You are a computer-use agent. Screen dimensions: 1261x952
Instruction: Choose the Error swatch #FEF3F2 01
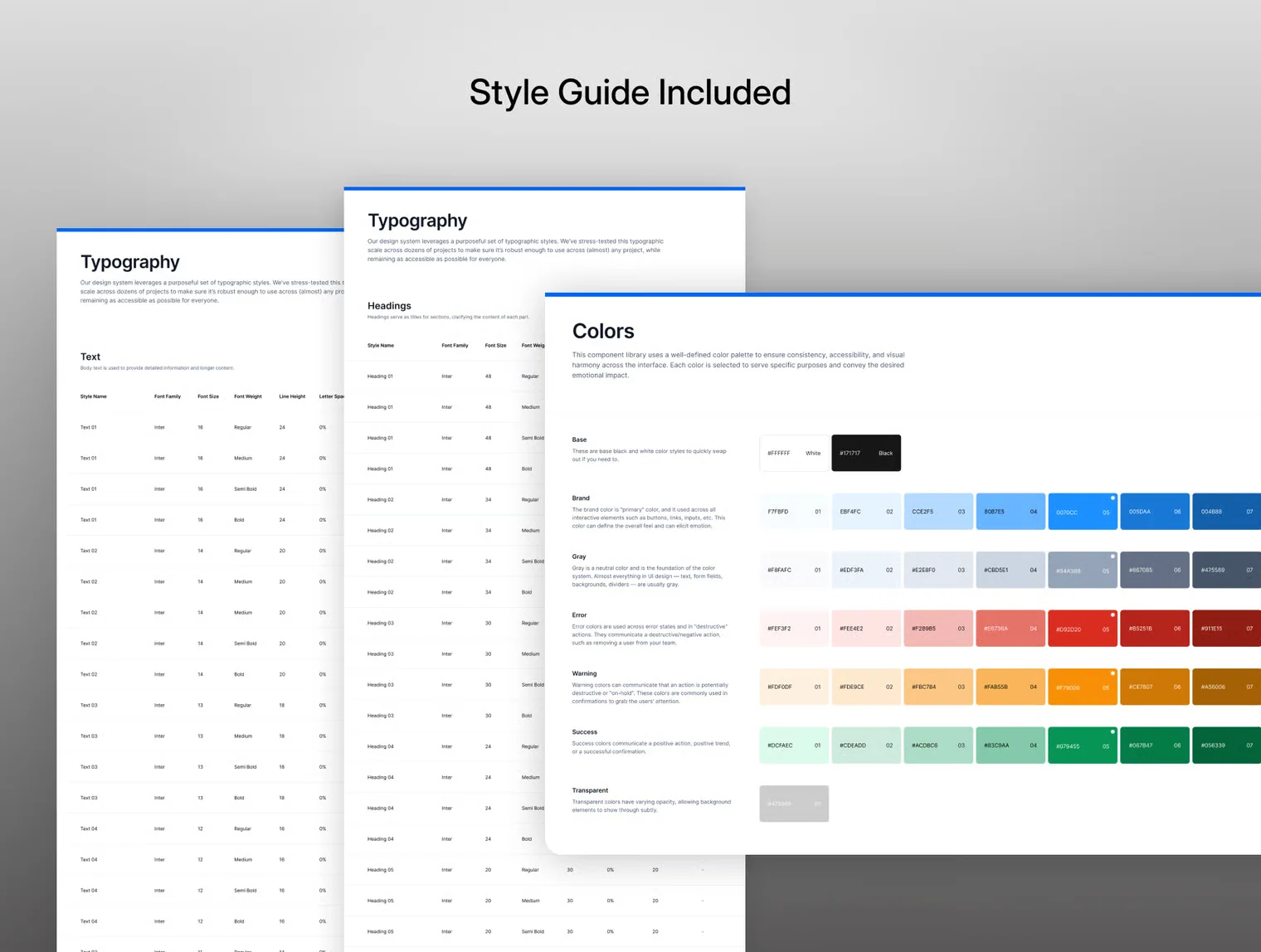point(794,629)
